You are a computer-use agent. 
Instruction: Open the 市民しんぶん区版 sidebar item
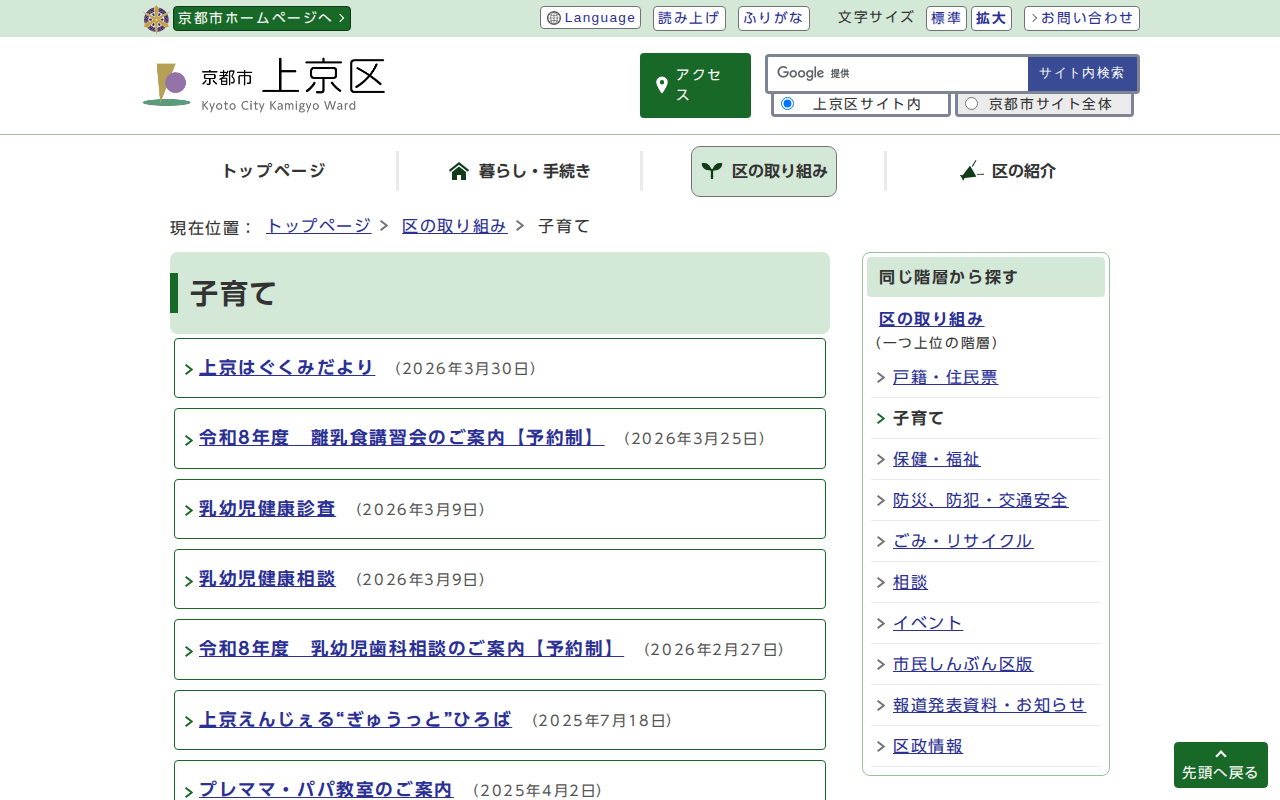[x=962, y=664]
